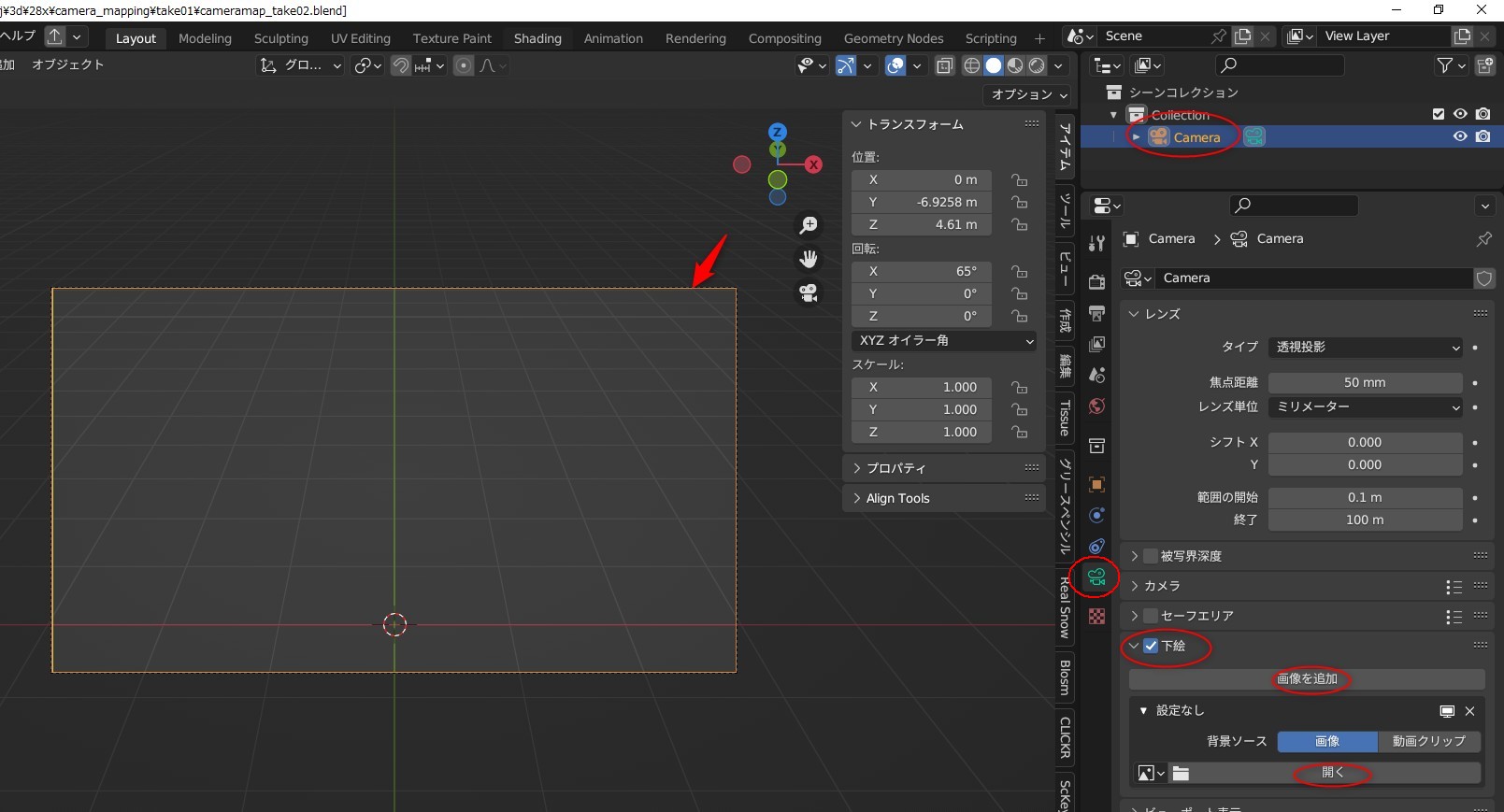Open the camera data properties tab
Image resolution: width=1504 pixels, height=812 pixels.
click(x=1096, y=577)
